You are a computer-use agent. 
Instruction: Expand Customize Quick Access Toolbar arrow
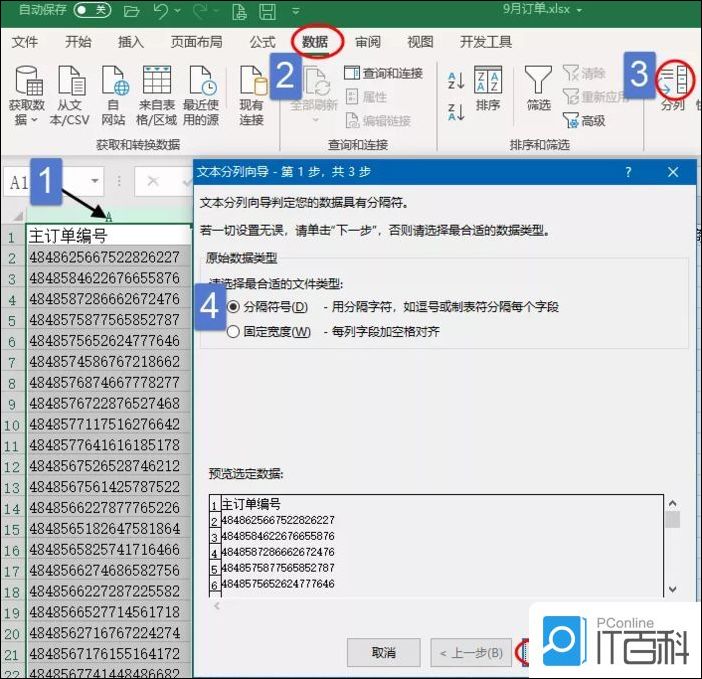(295, 11)
